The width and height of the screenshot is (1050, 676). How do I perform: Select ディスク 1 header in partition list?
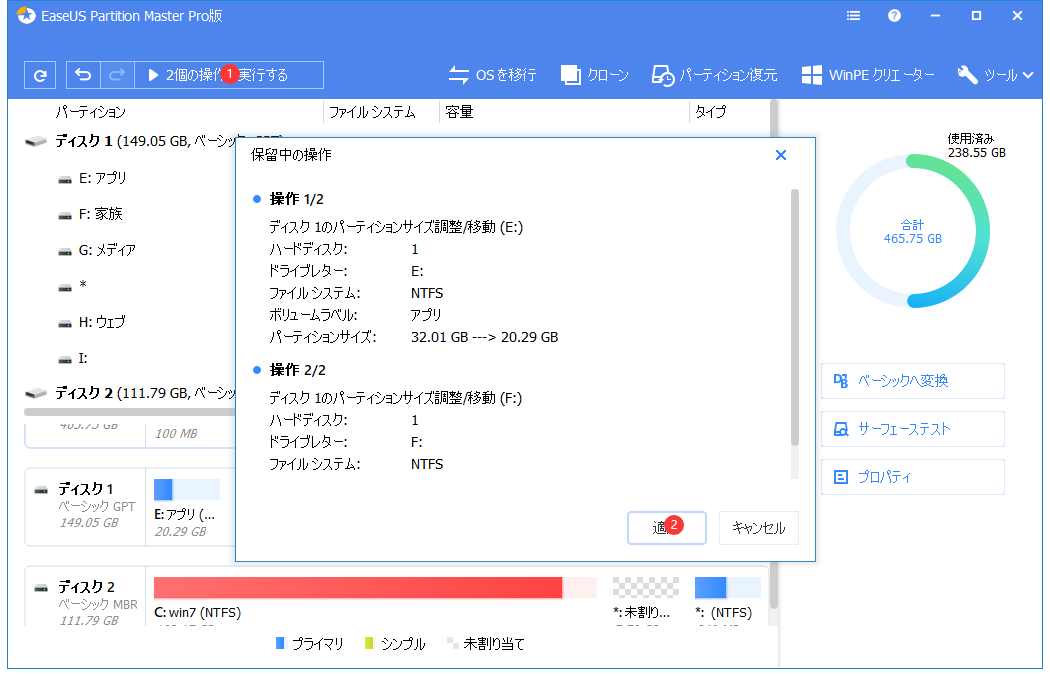(130, 141)
